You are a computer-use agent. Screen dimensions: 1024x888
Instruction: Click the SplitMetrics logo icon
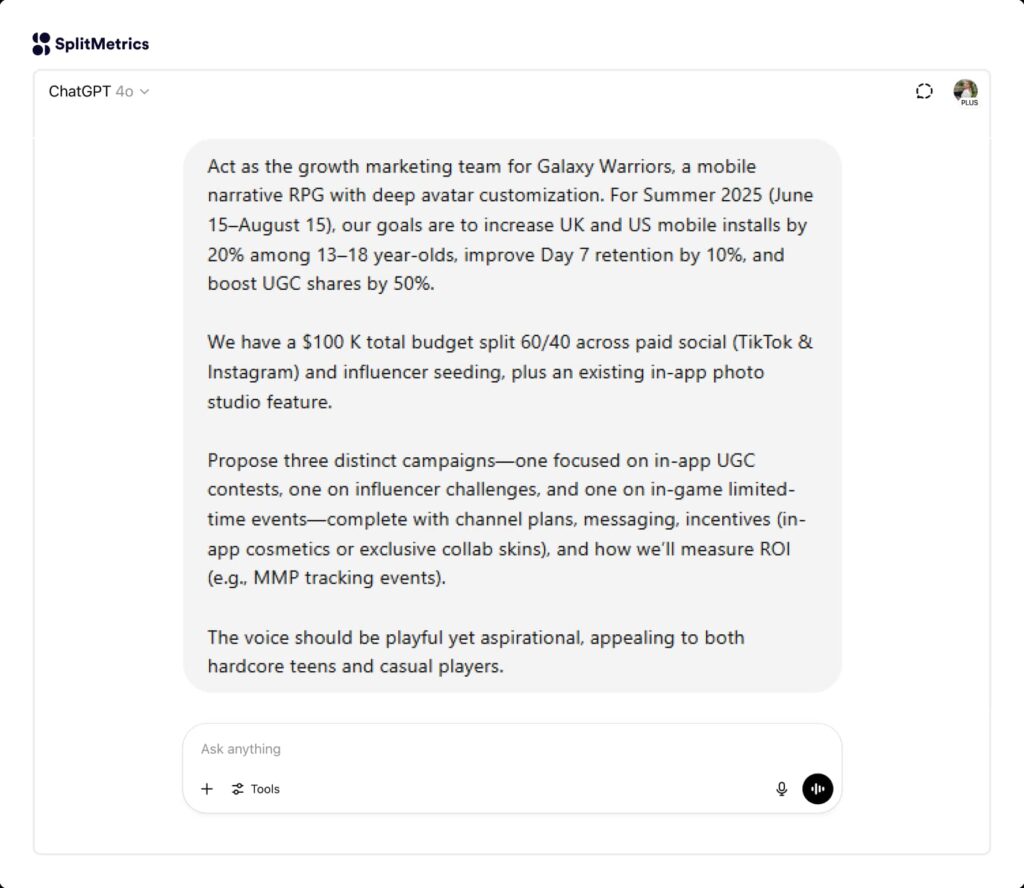39,42
